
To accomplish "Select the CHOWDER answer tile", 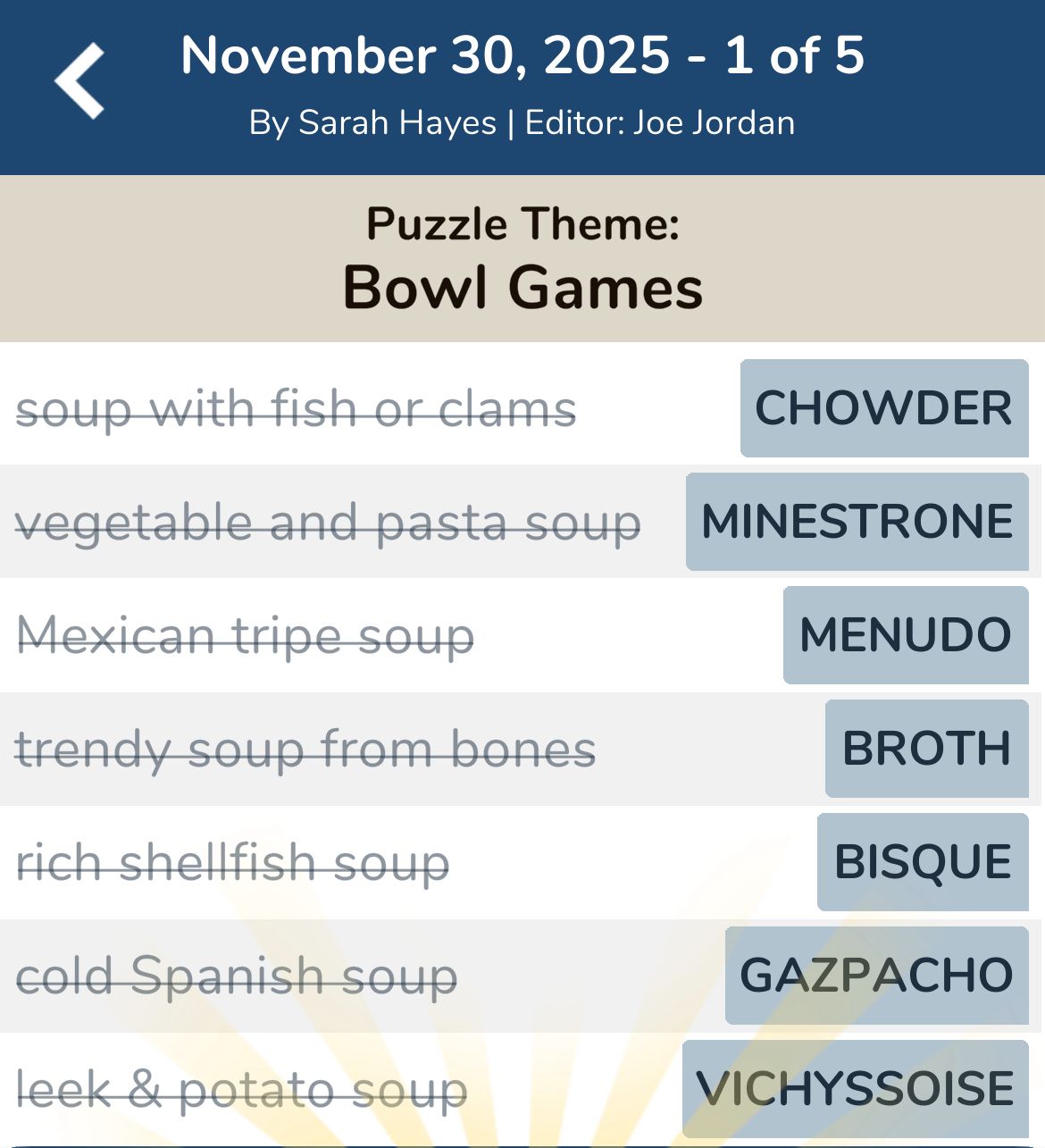I will 883,408.
